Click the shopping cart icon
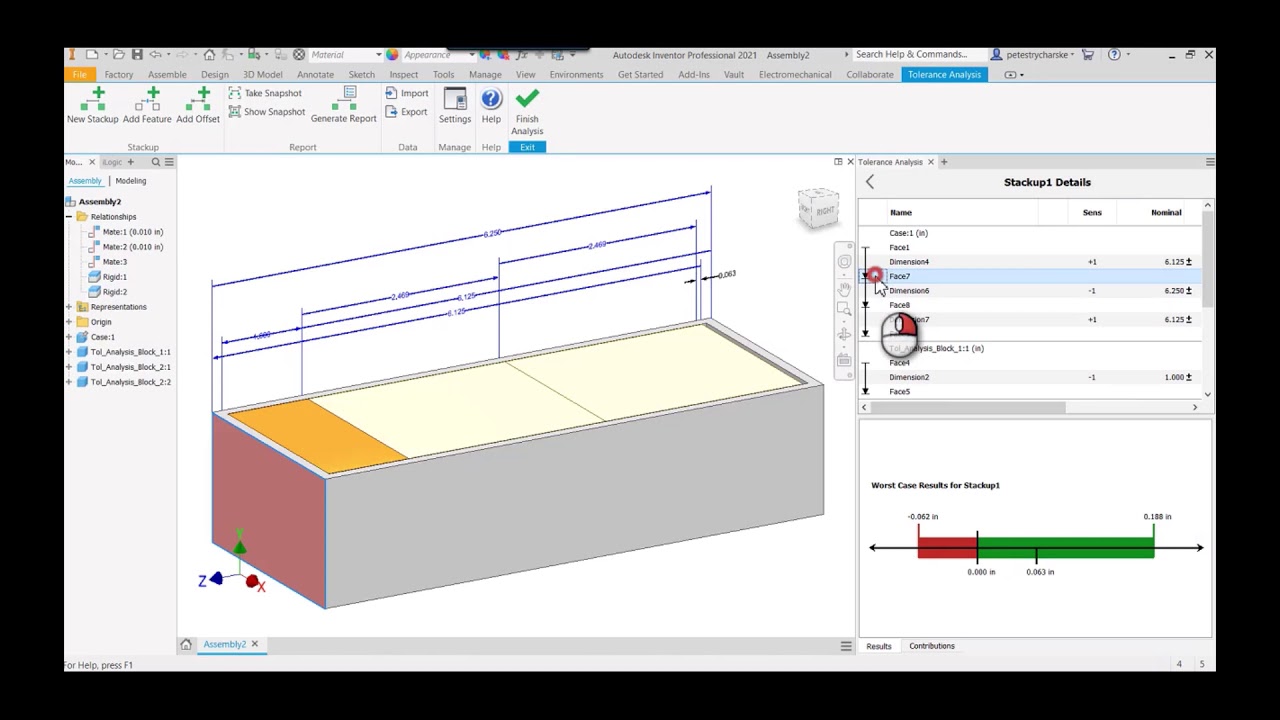Image resolution: width=1280 pixels, height=720 pixels. point(1087,54)
